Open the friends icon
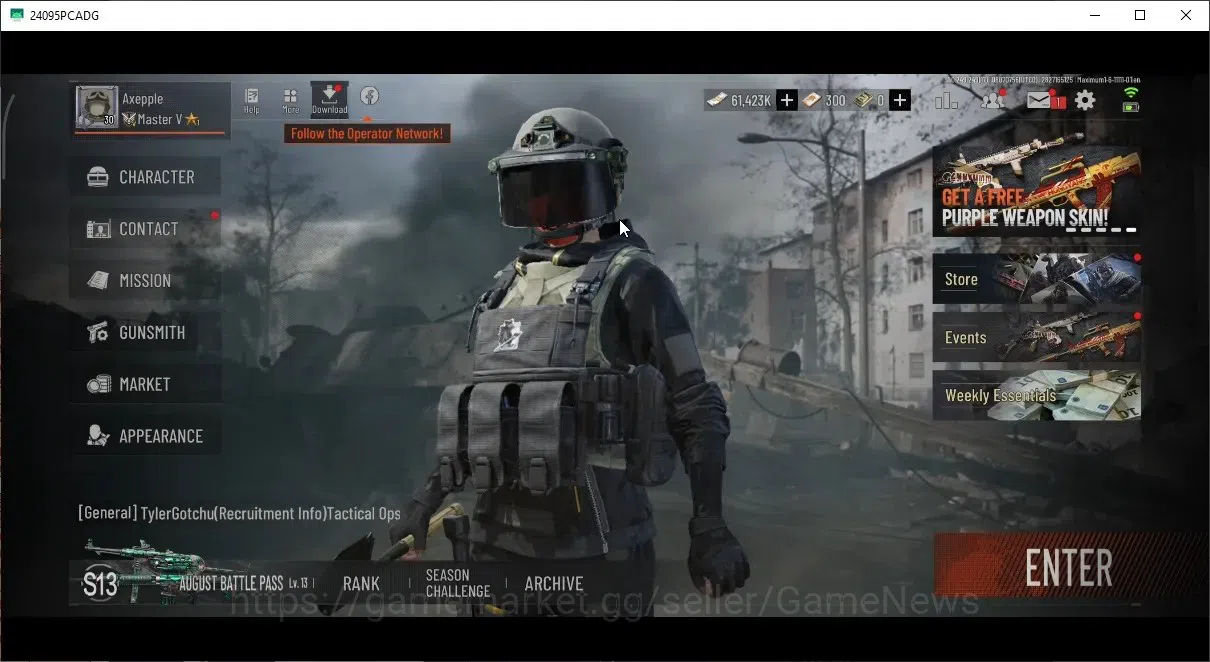The image size is (1210, 662). coord(993,99)
